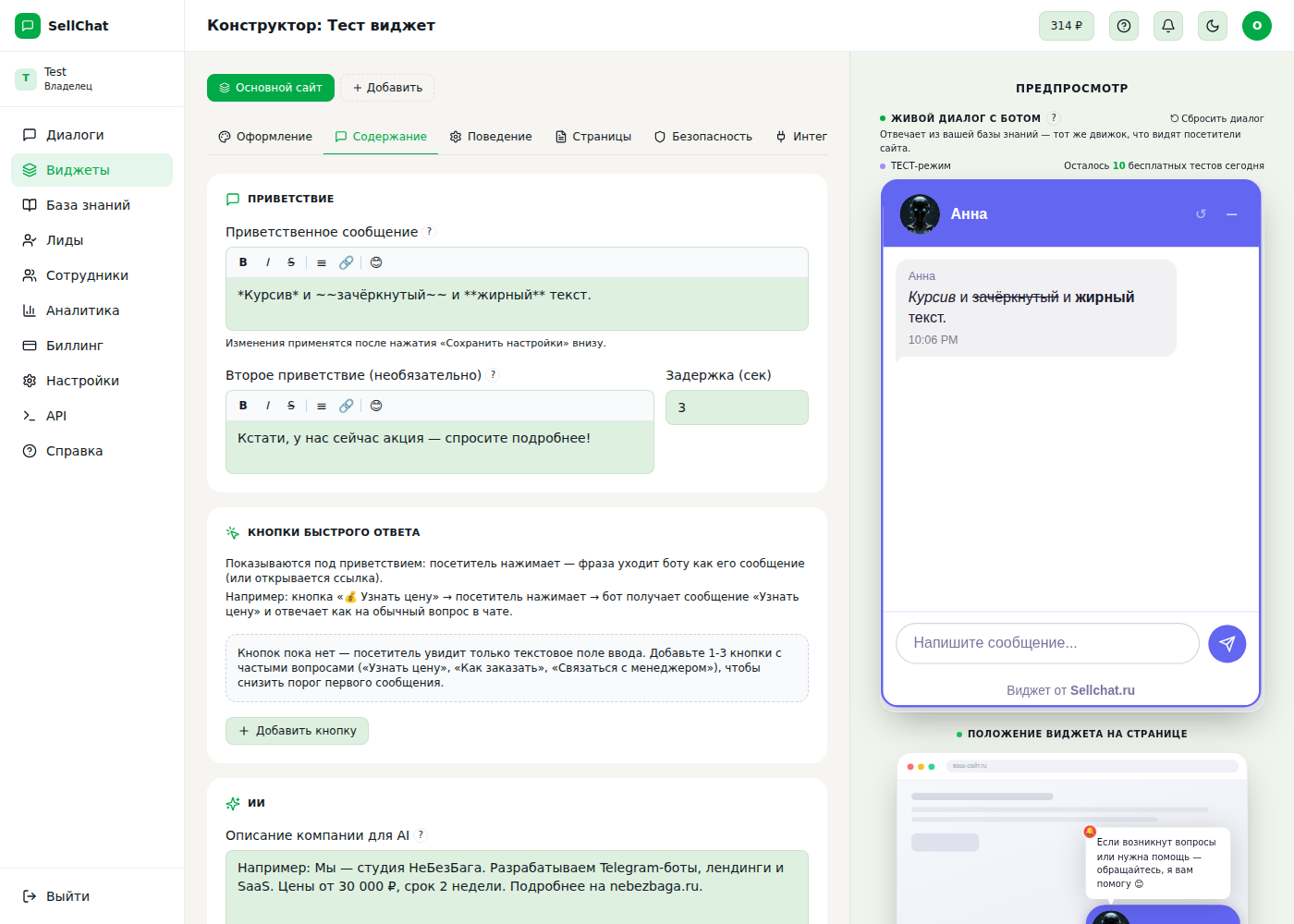Open Настройки in the sidebar
The image size is (1294, 924).
coord(92,381)
